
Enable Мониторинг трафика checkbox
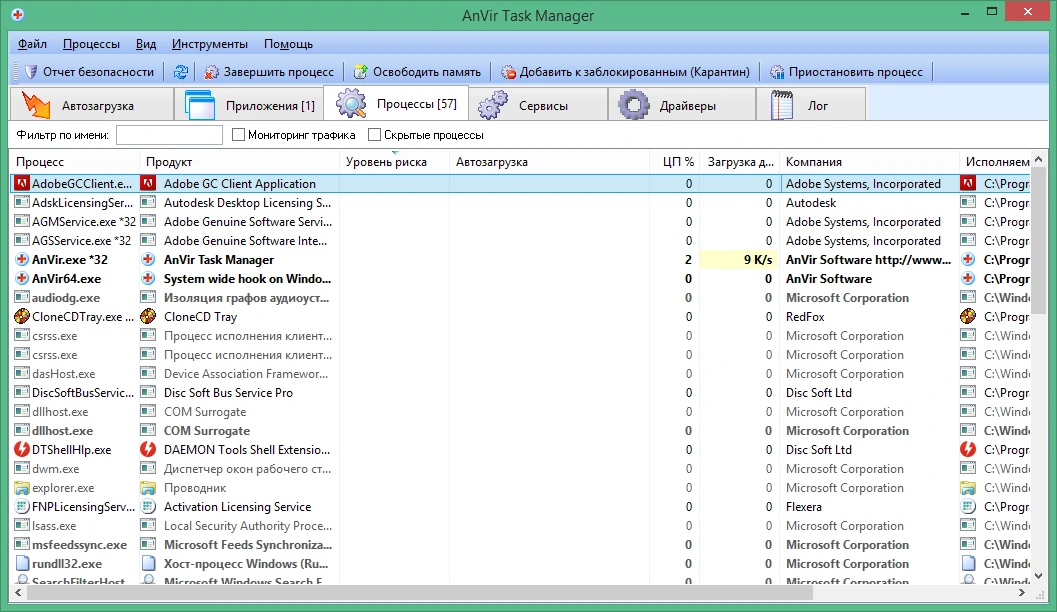(x=238, y=135)
